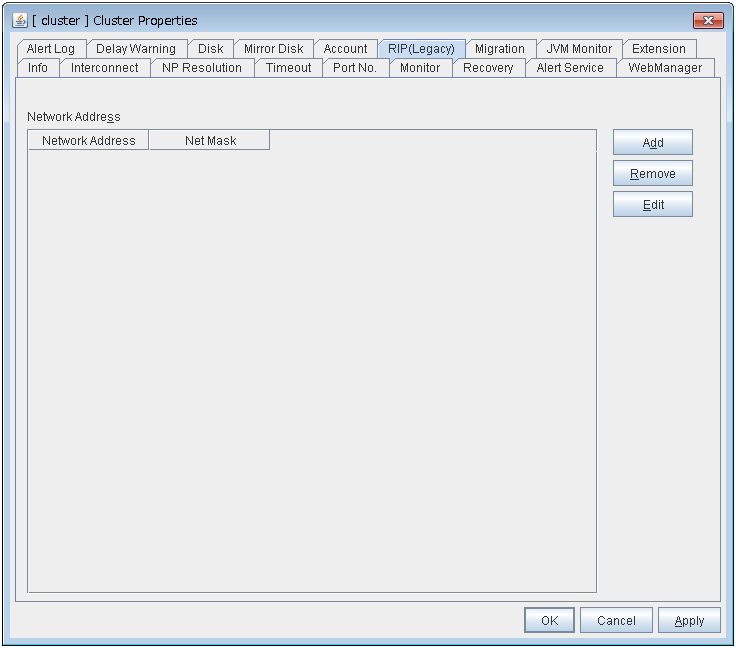736x648 pixels.
Task: Select the WebManager tab
Action: pos(665,68)
